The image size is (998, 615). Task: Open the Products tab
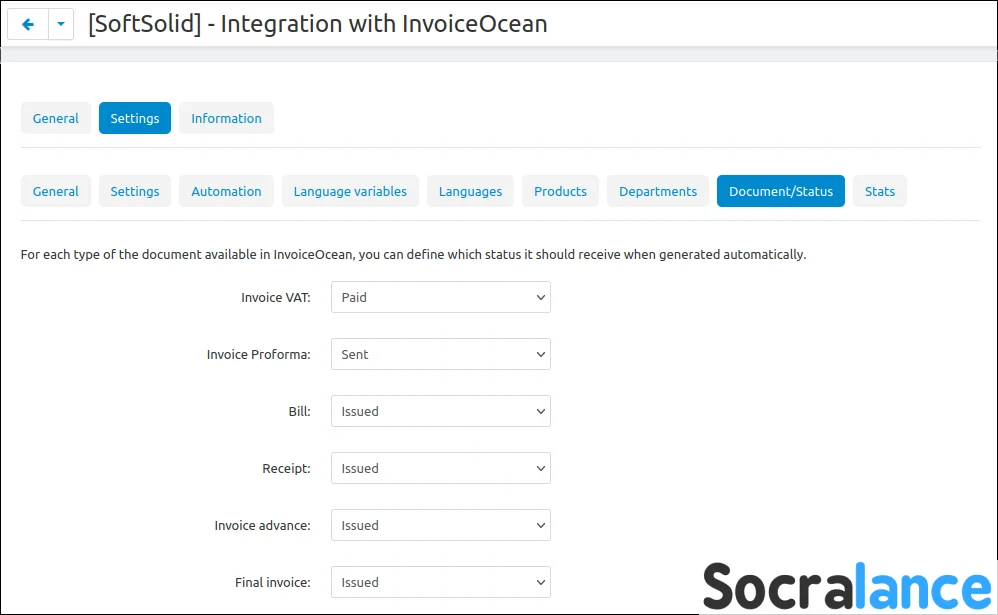coord(560,192)
